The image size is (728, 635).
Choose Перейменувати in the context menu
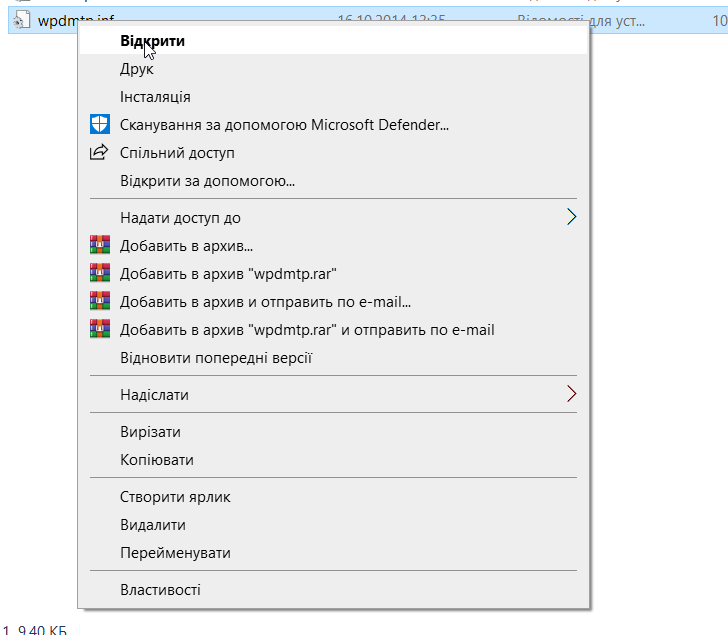point(333,552)
